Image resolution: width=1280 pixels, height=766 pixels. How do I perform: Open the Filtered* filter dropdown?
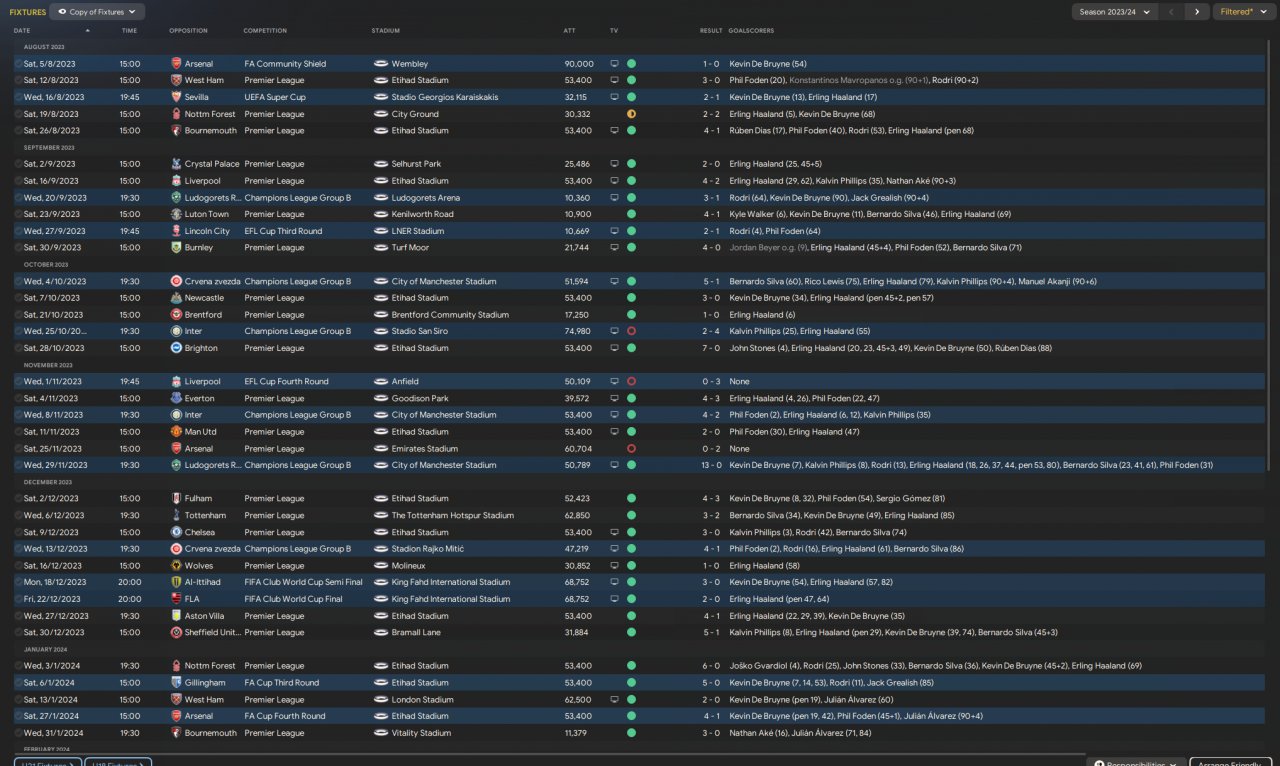pyautogui.click(x=1244, y=12)
